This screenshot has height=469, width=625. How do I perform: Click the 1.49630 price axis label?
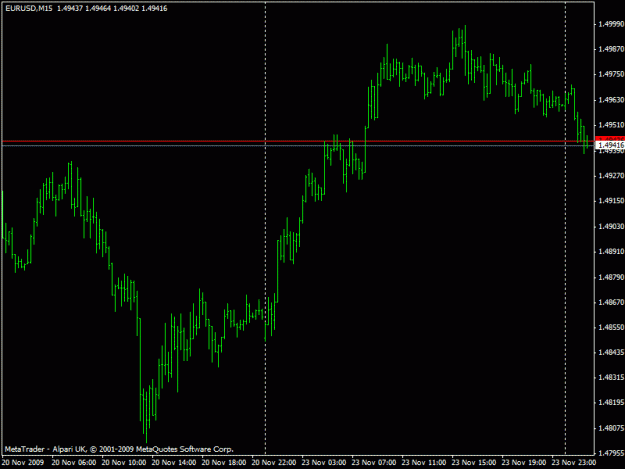tap(611, 100)
